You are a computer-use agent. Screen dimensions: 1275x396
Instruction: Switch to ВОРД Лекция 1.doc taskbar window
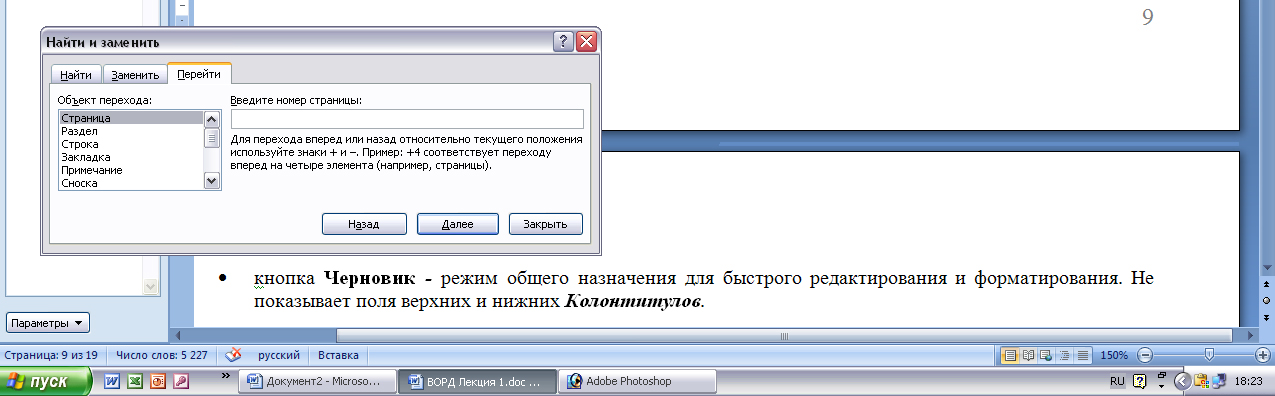tap(476, 381)
